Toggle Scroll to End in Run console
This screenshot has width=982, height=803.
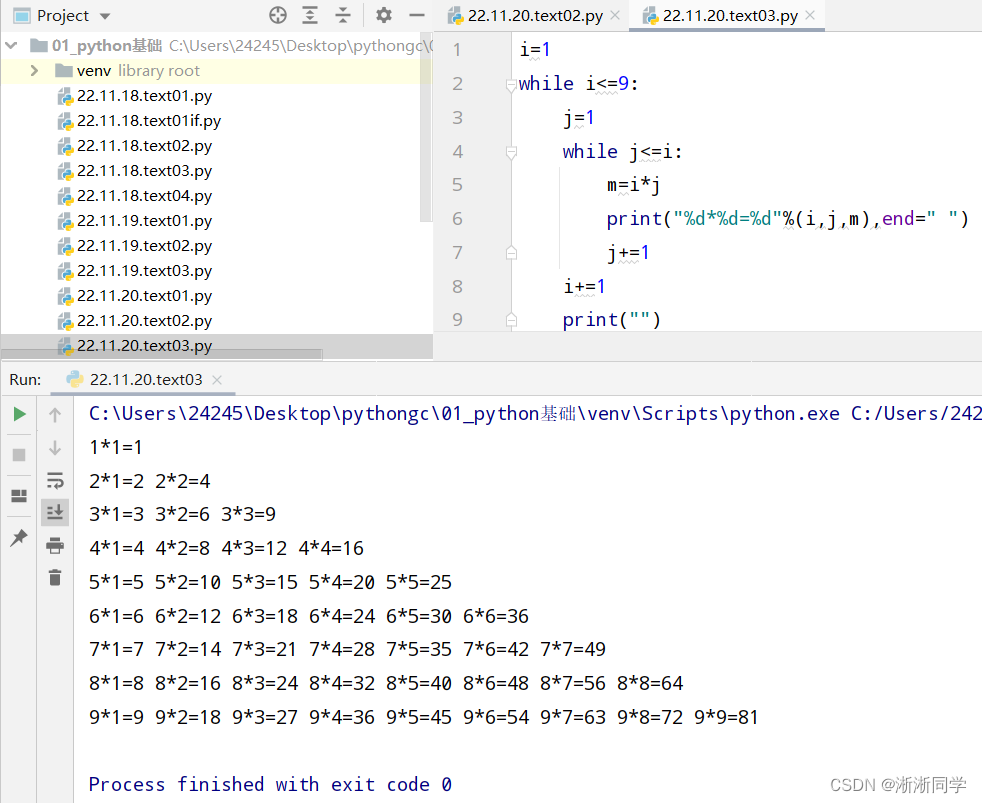pos(55,512)
